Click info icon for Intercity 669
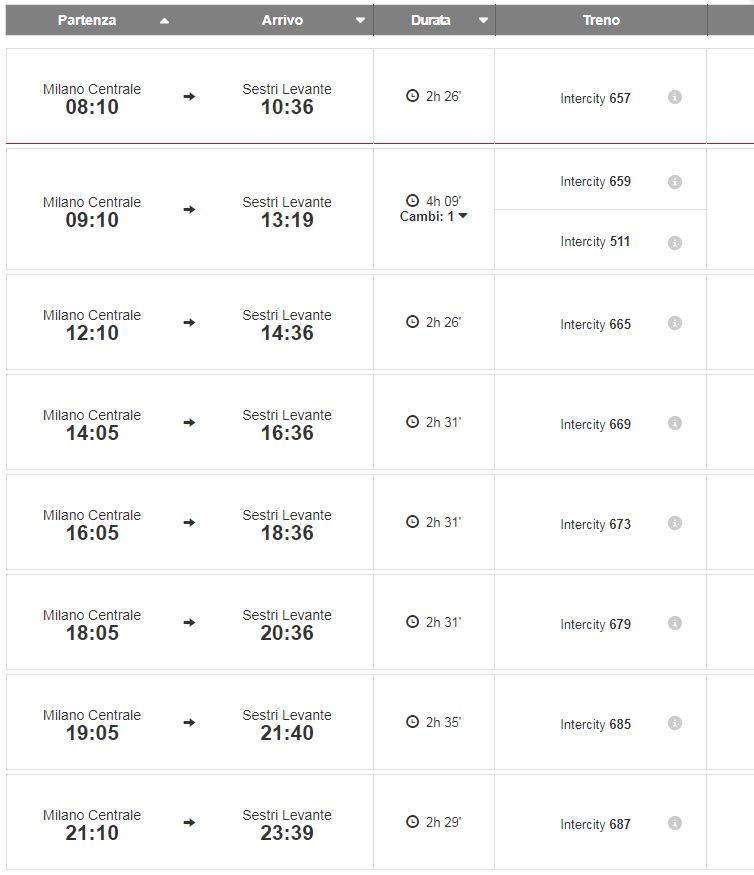754x875 pixels. click(675, 423)
